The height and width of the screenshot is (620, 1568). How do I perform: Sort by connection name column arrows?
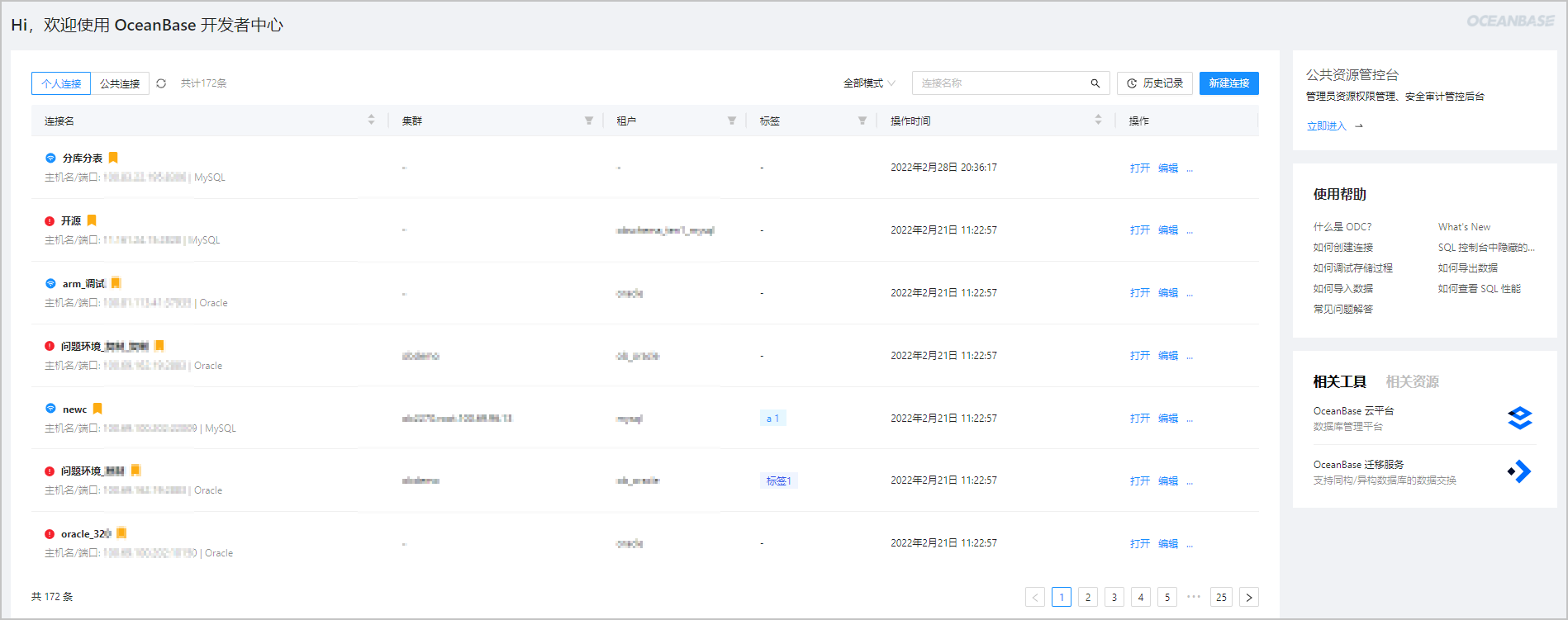371,121
